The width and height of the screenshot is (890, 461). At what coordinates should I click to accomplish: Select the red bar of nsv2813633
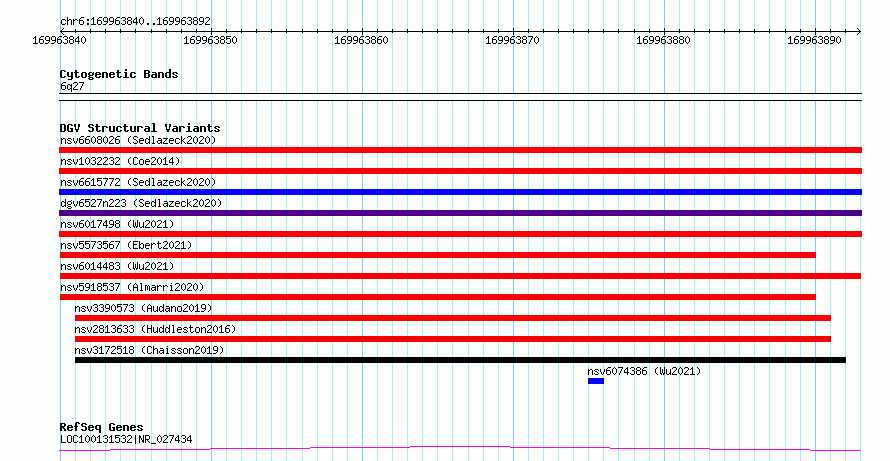tap(453, 339)
